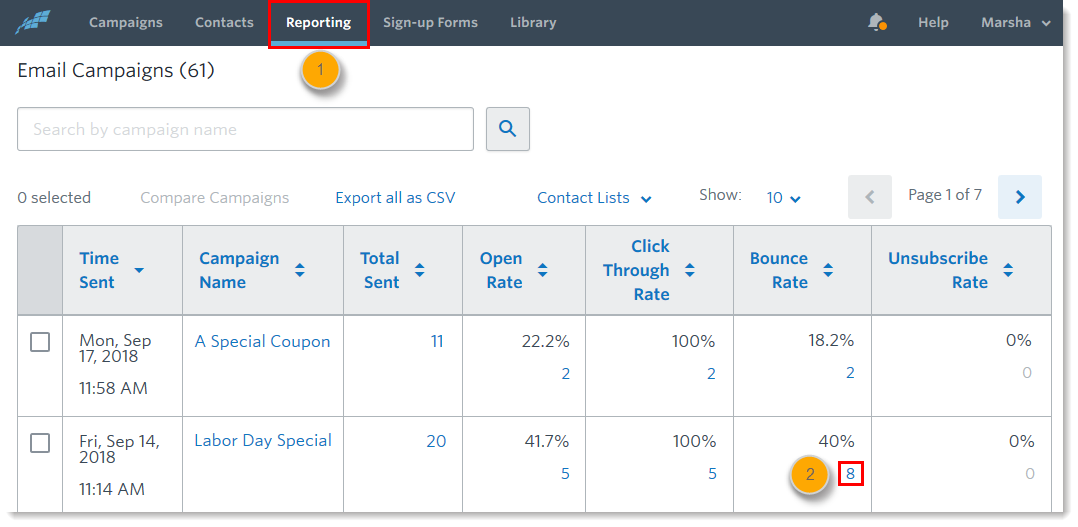Click the previous page arrow
Image resolution: width=1078 pixels, height=527 pixels.
[870, 197]
